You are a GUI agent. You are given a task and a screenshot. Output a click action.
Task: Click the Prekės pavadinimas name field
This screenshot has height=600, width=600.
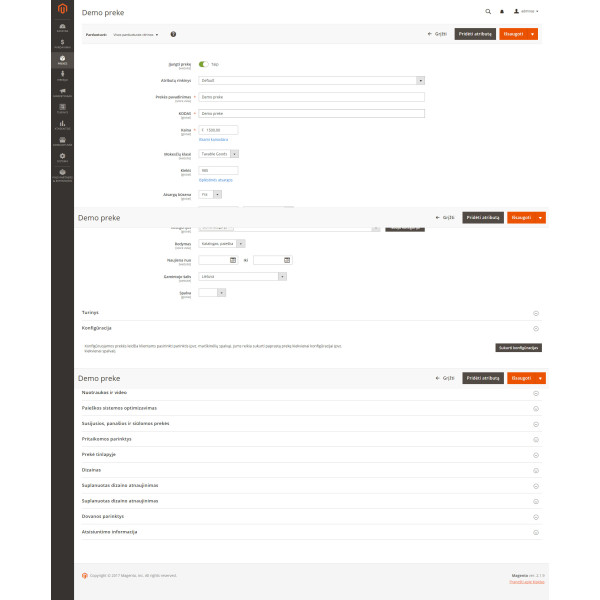[311, 97]
